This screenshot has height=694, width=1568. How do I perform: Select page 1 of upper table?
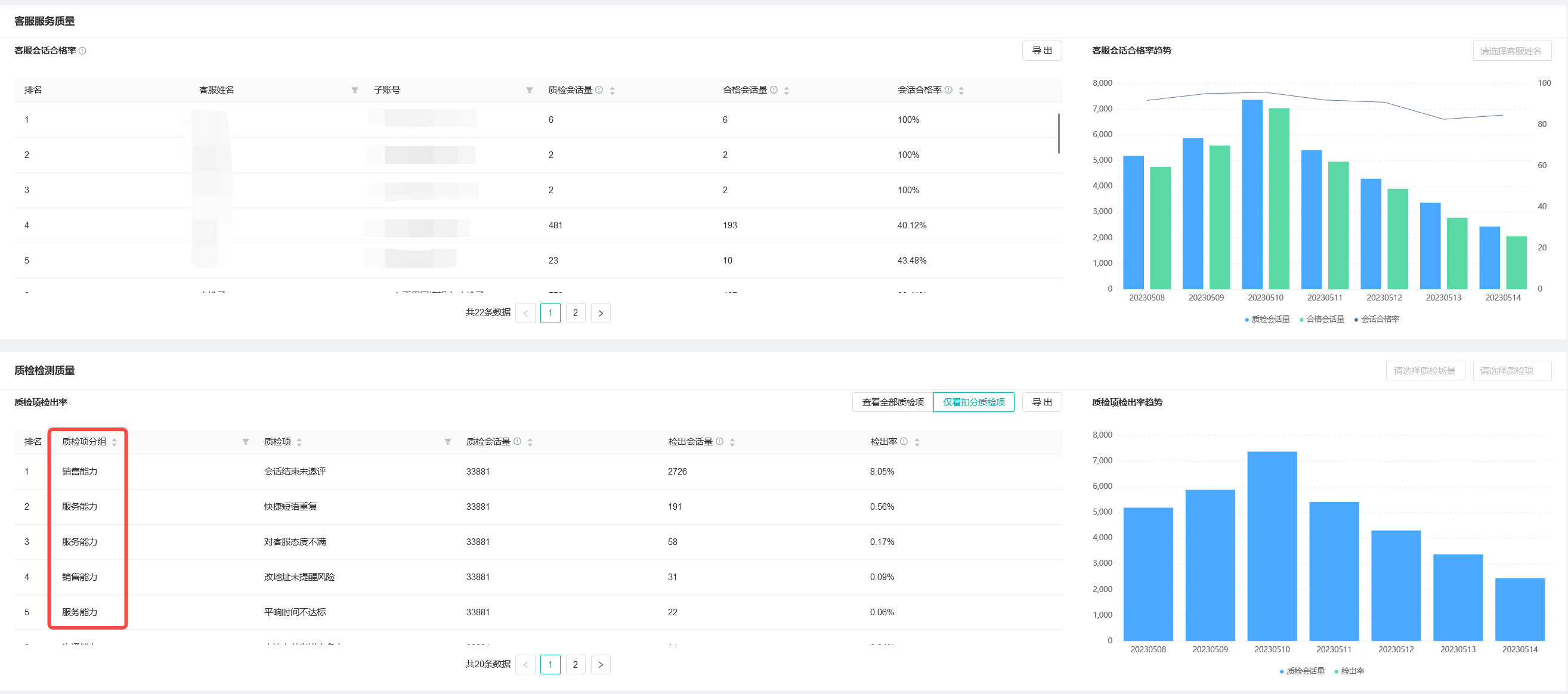[x=550, y=313]
